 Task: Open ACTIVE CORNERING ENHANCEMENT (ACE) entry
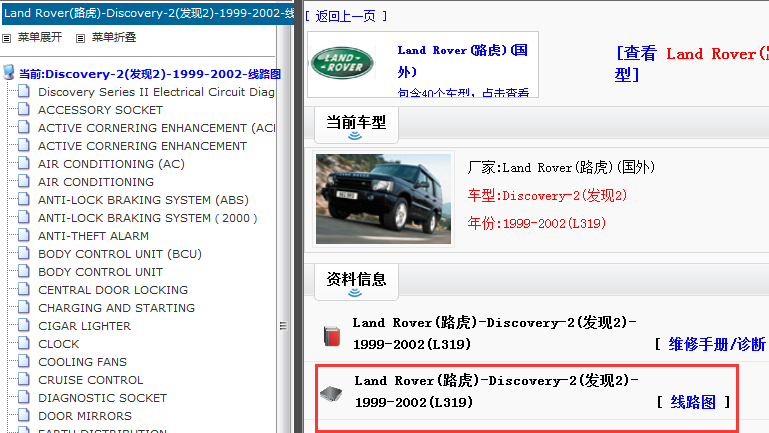pos(156,128)
